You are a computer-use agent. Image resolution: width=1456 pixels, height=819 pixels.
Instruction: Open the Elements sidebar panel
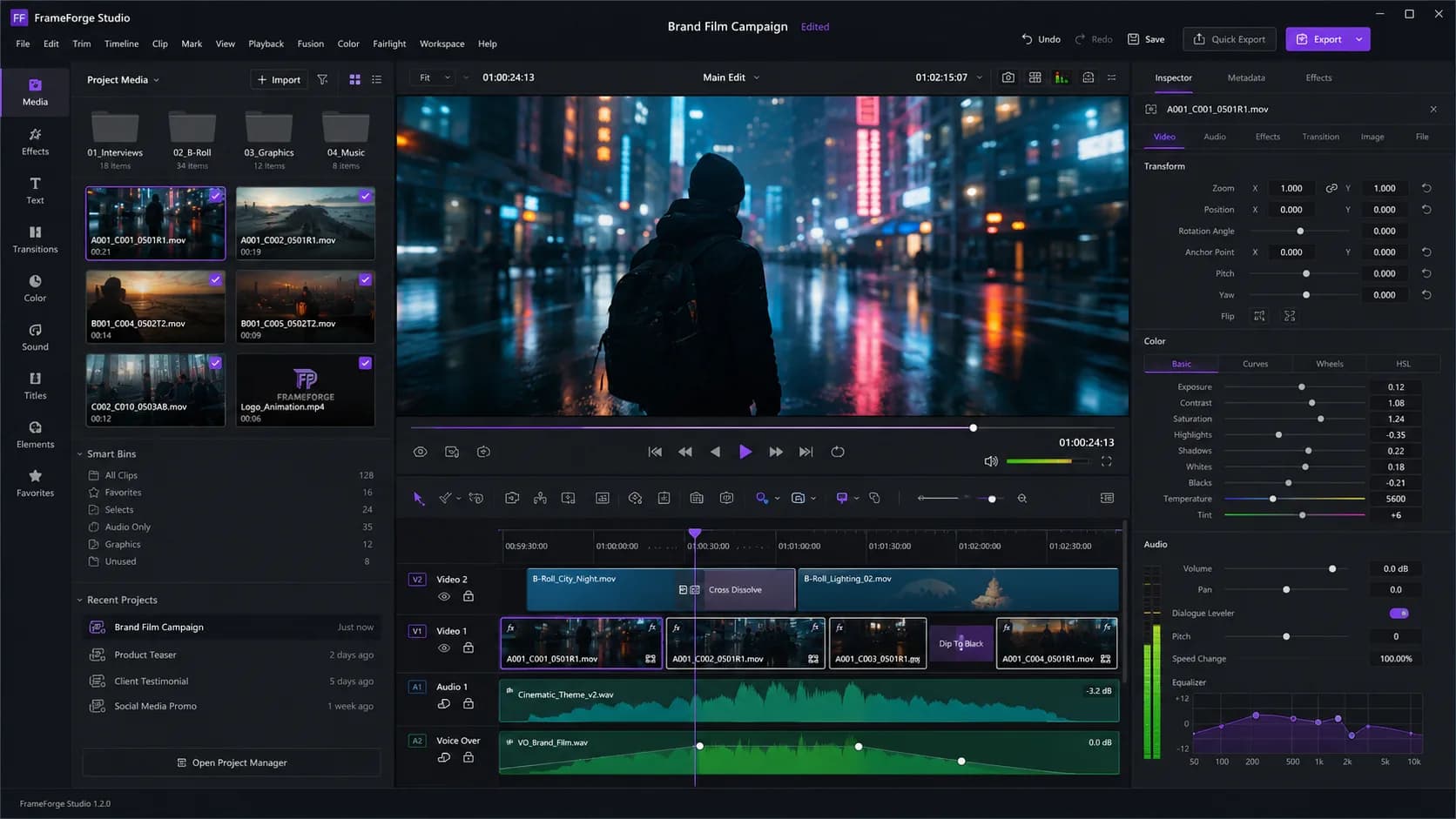35,433
